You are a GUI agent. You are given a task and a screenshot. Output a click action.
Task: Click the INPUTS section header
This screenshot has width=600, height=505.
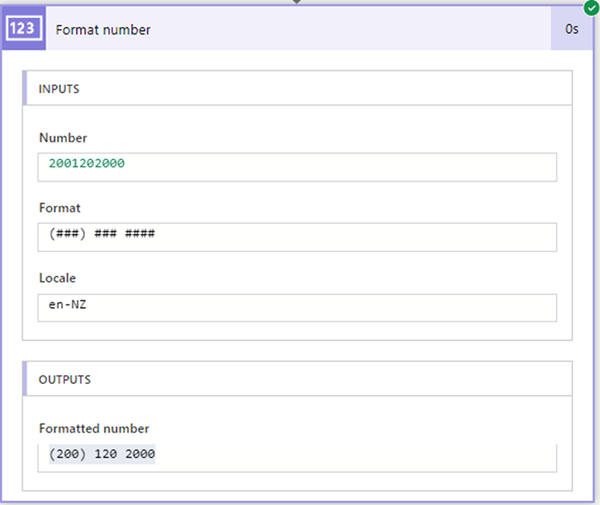pos(59,89)
